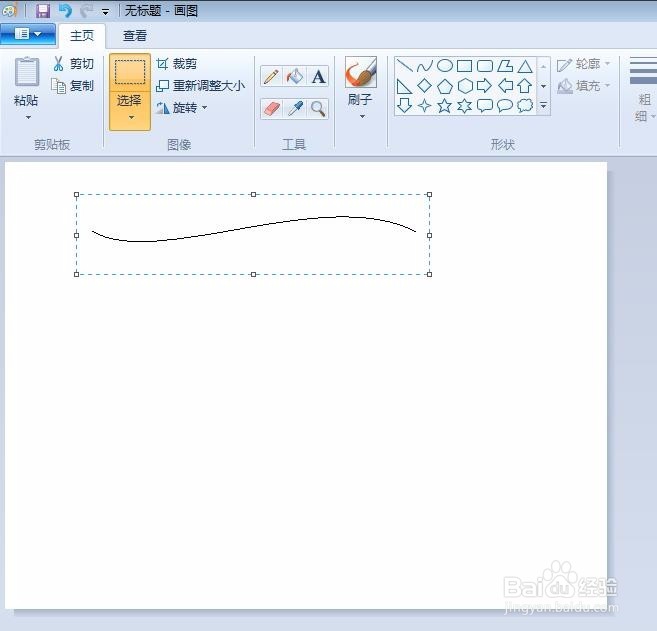Switch to the 主页 tab
The width and height of the screenshot is (657, 631).
pos(82,36)
